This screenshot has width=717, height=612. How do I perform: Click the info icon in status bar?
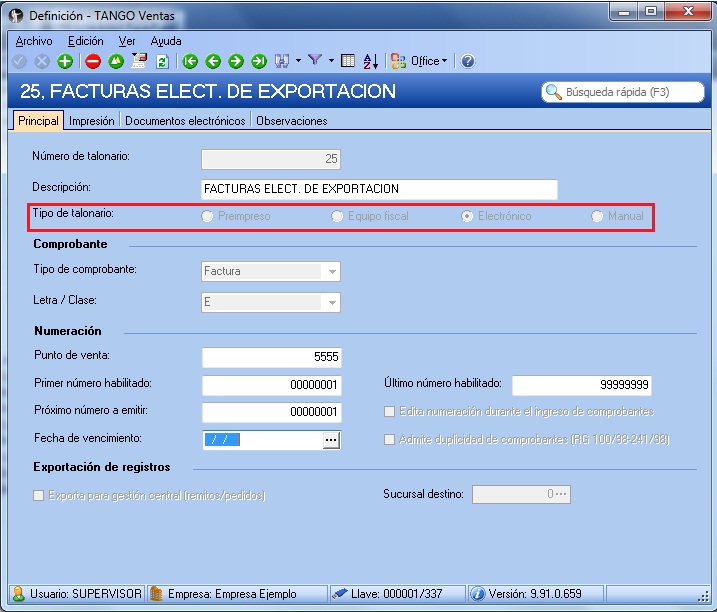point(478,594)
